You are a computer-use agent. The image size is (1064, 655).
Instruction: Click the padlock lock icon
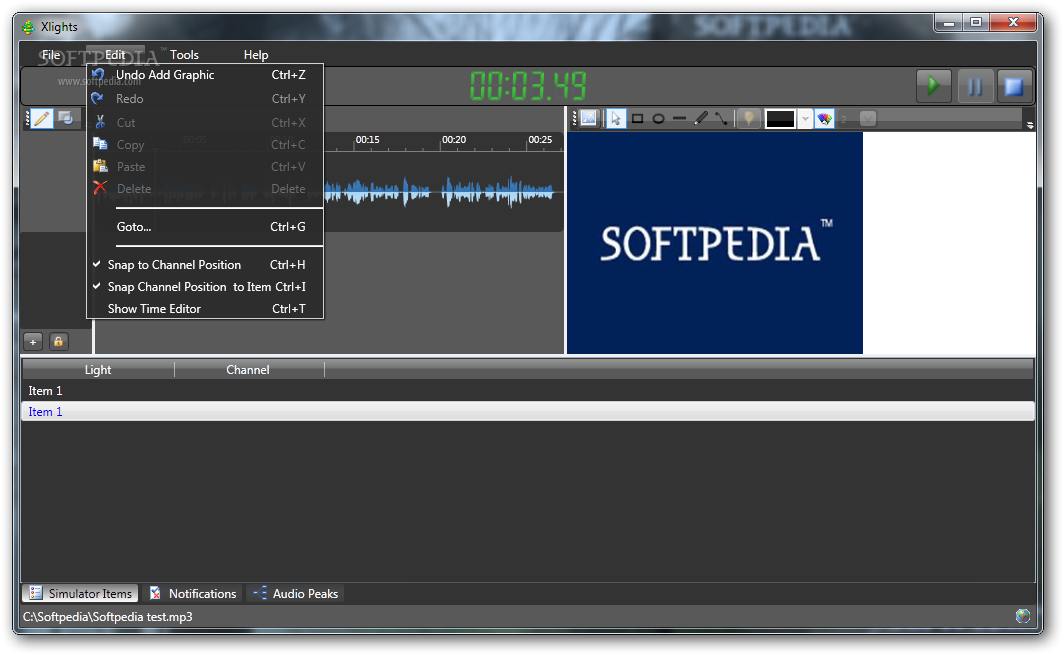click(x=58, y=341)
